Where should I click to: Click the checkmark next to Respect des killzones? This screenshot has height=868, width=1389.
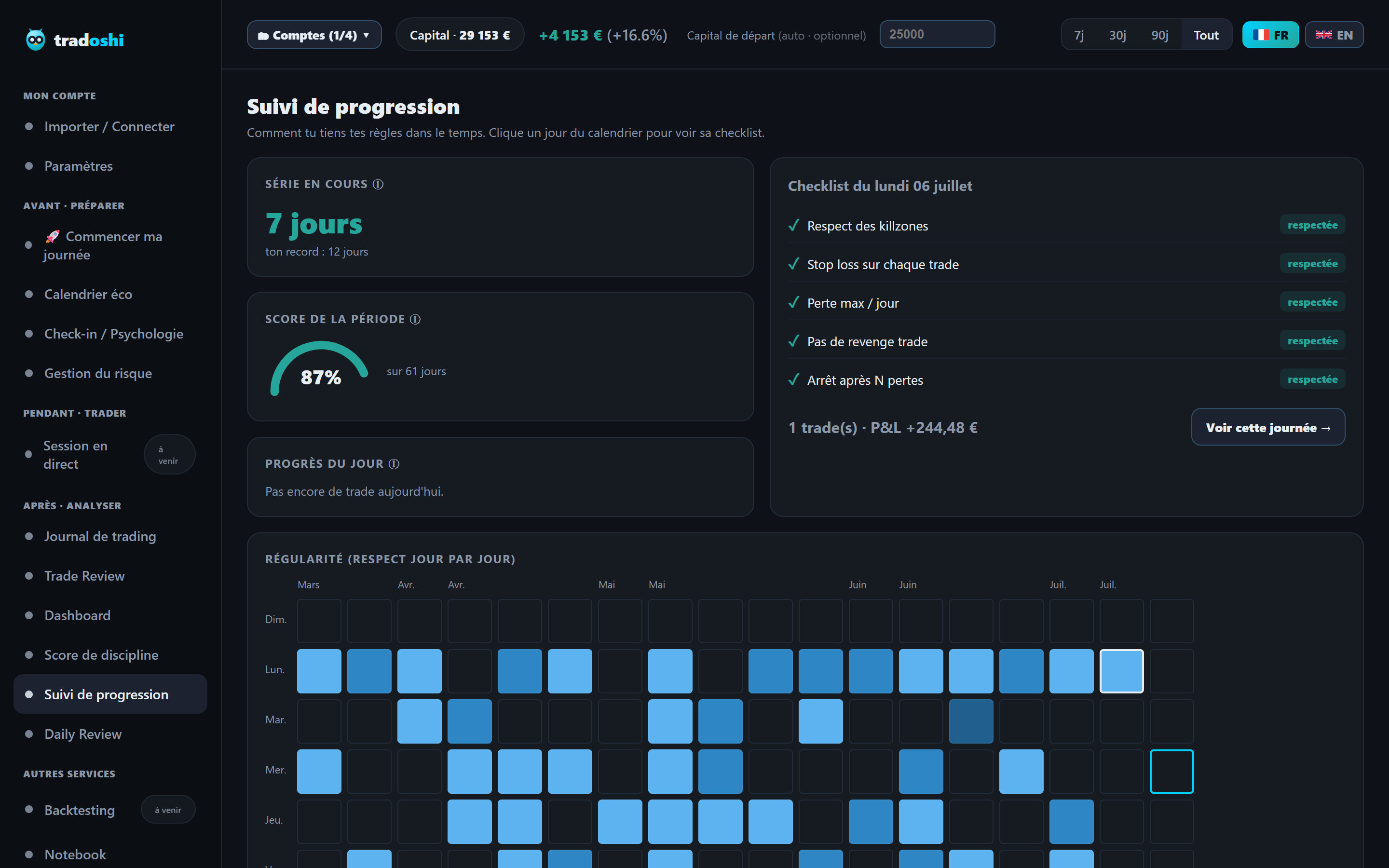click(x=794, y=226)
